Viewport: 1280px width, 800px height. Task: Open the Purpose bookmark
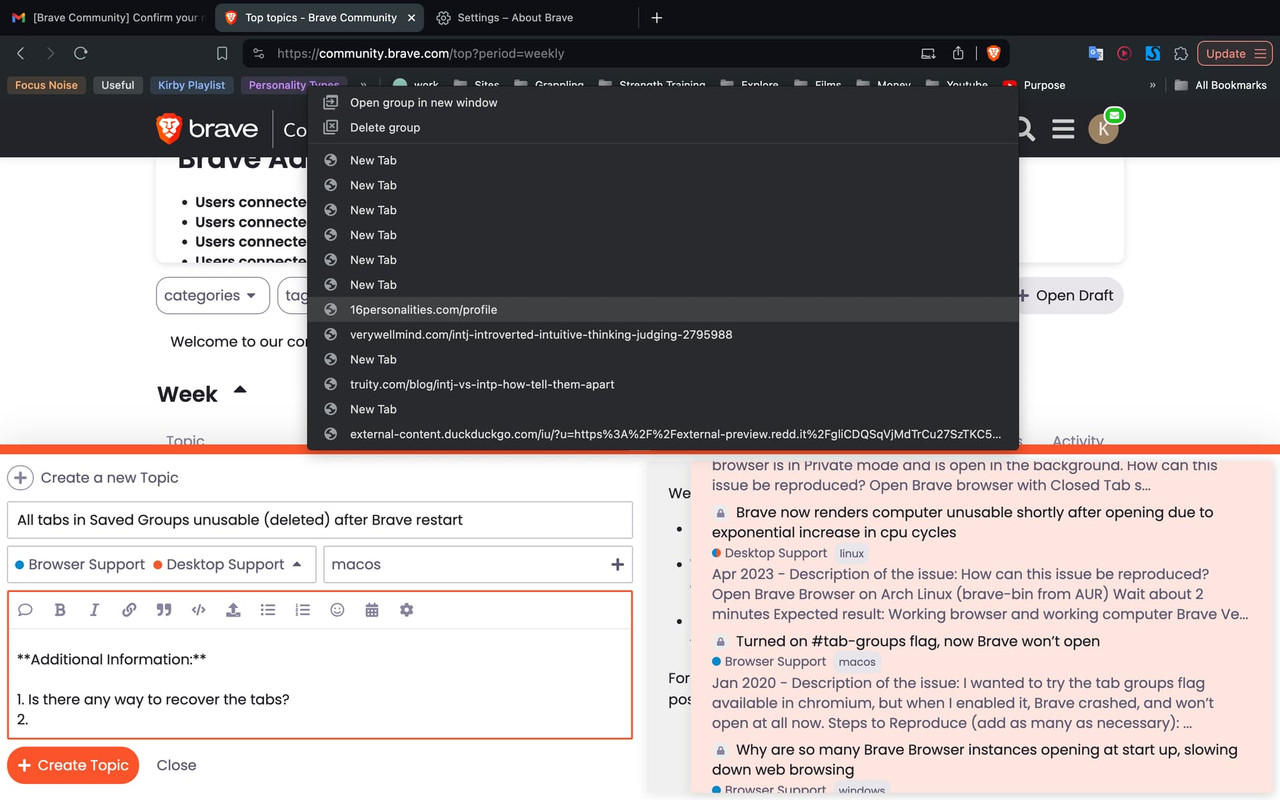coord(1034,85)
